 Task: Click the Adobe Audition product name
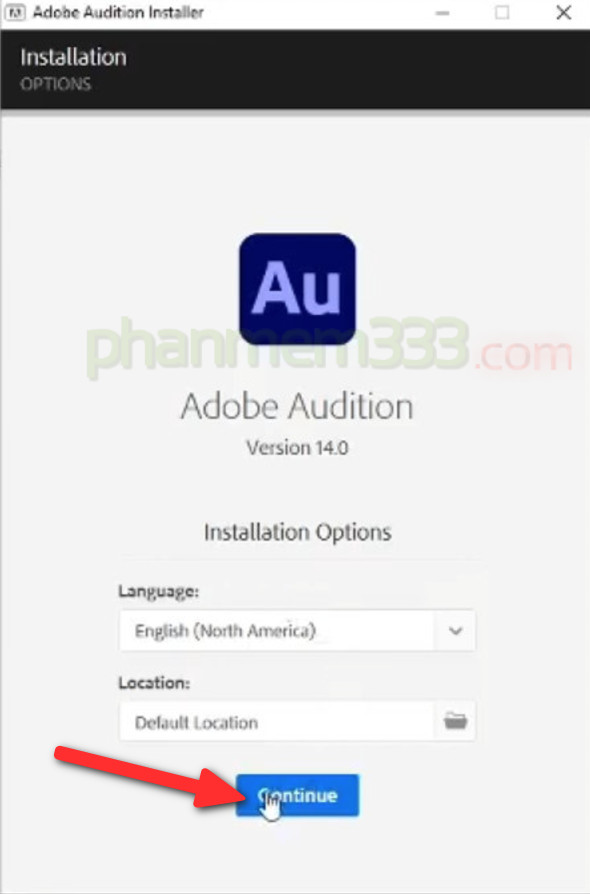click(297, 407)
